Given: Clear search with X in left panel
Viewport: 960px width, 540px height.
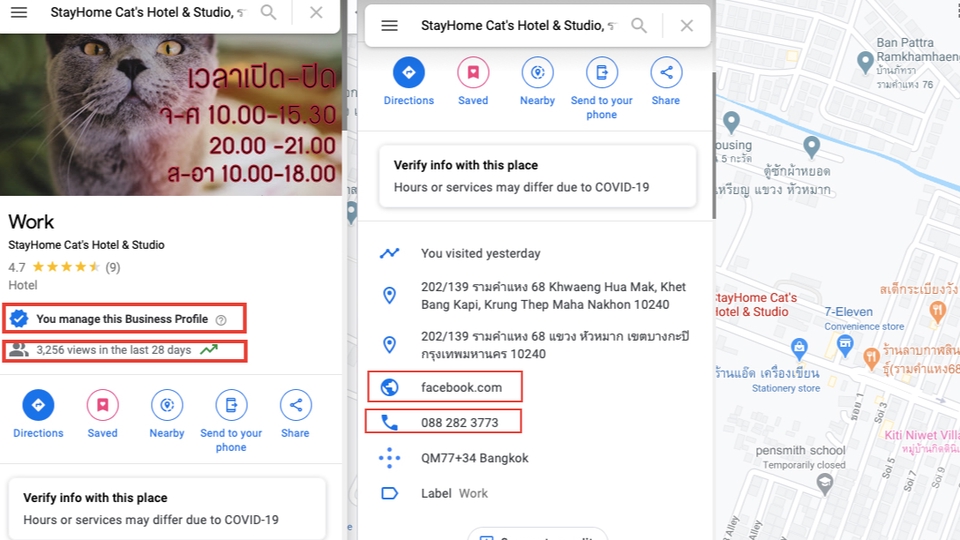Looking at the screenshot, I should [316, 12].
